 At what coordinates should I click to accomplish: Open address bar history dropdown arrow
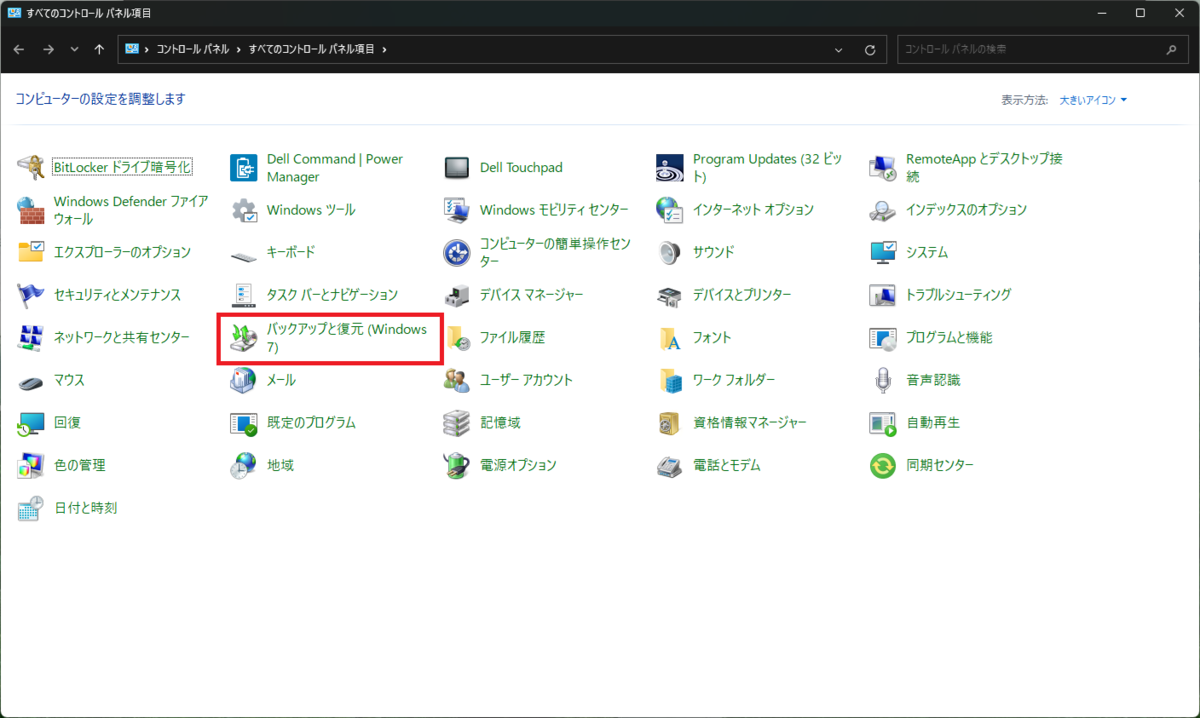(x=839, y=49)
